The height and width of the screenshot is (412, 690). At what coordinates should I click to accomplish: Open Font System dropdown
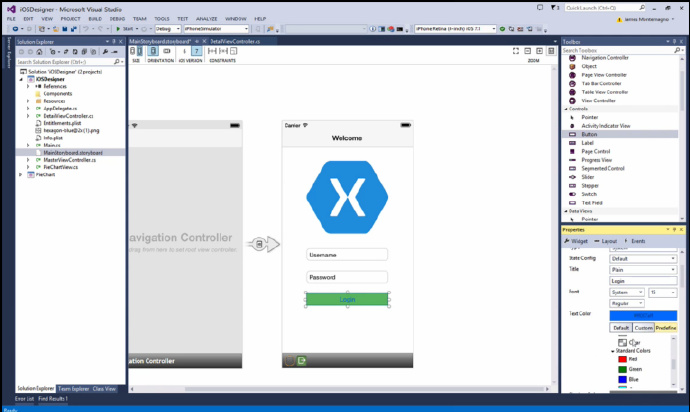pyautogui.click(x=627, y=292)
